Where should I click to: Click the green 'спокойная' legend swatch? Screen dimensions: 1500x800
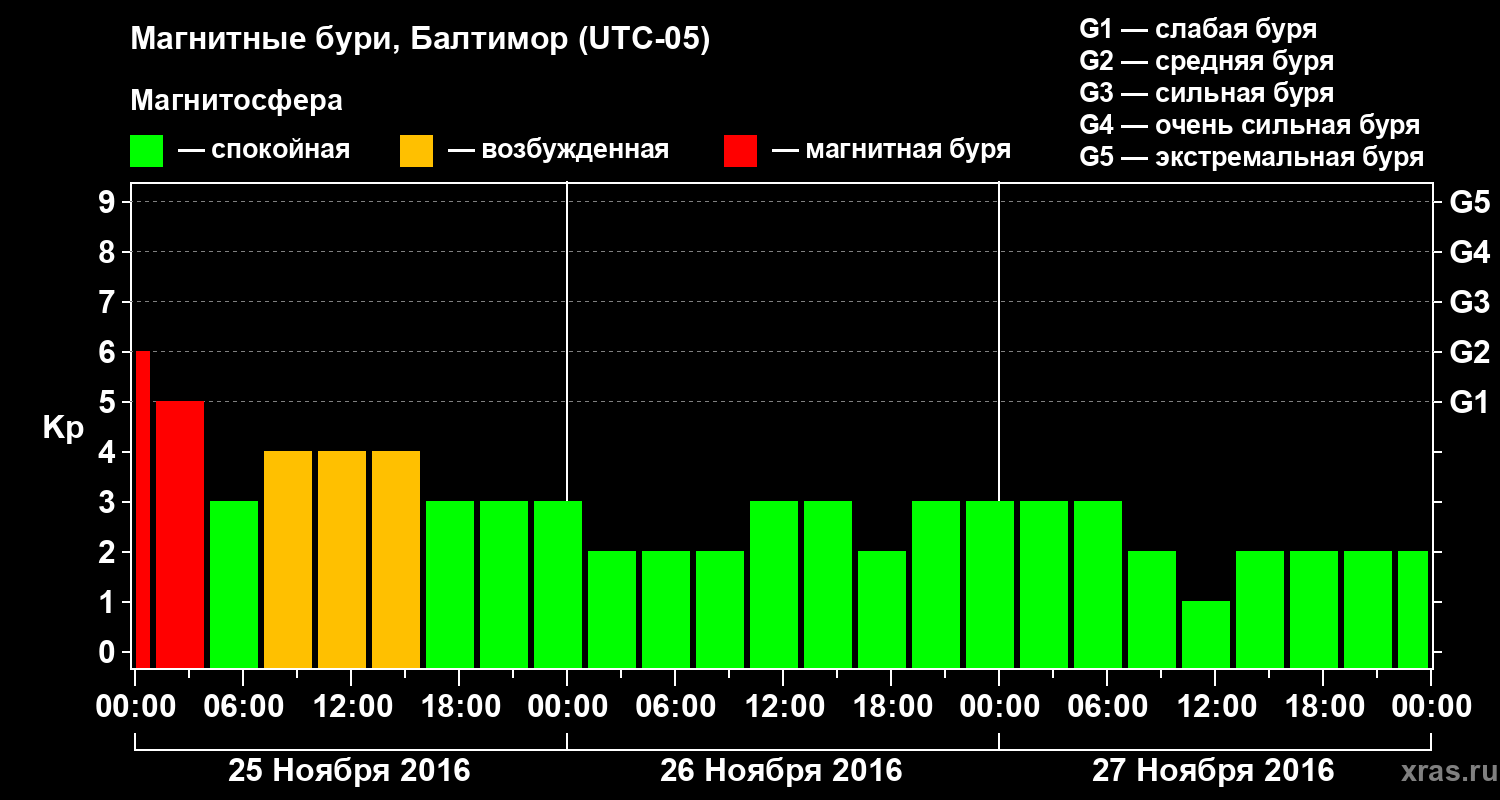147,151
